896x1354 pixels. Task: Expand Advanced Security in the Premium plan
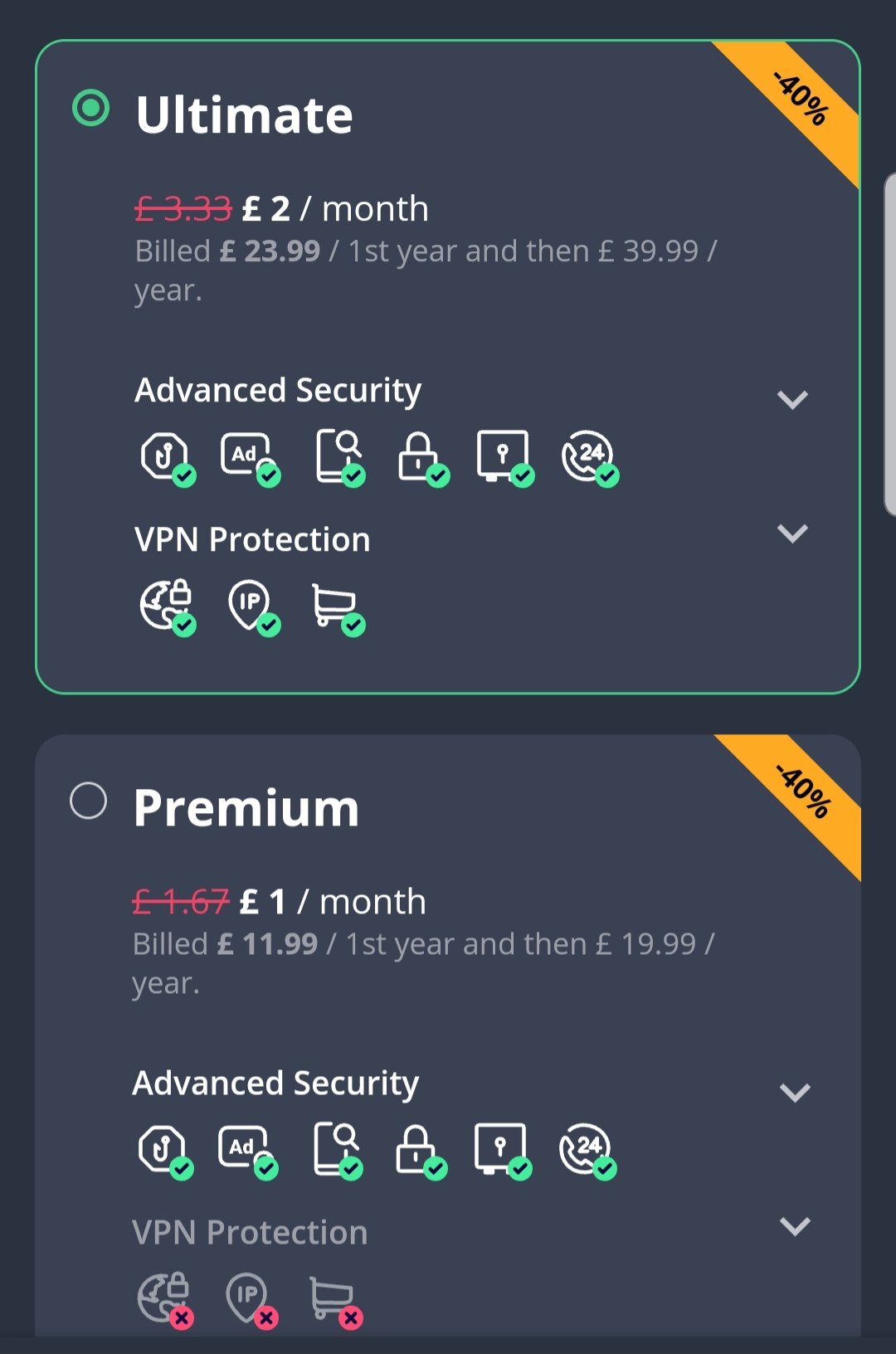pyautogui.click(x=795, y=1093)
